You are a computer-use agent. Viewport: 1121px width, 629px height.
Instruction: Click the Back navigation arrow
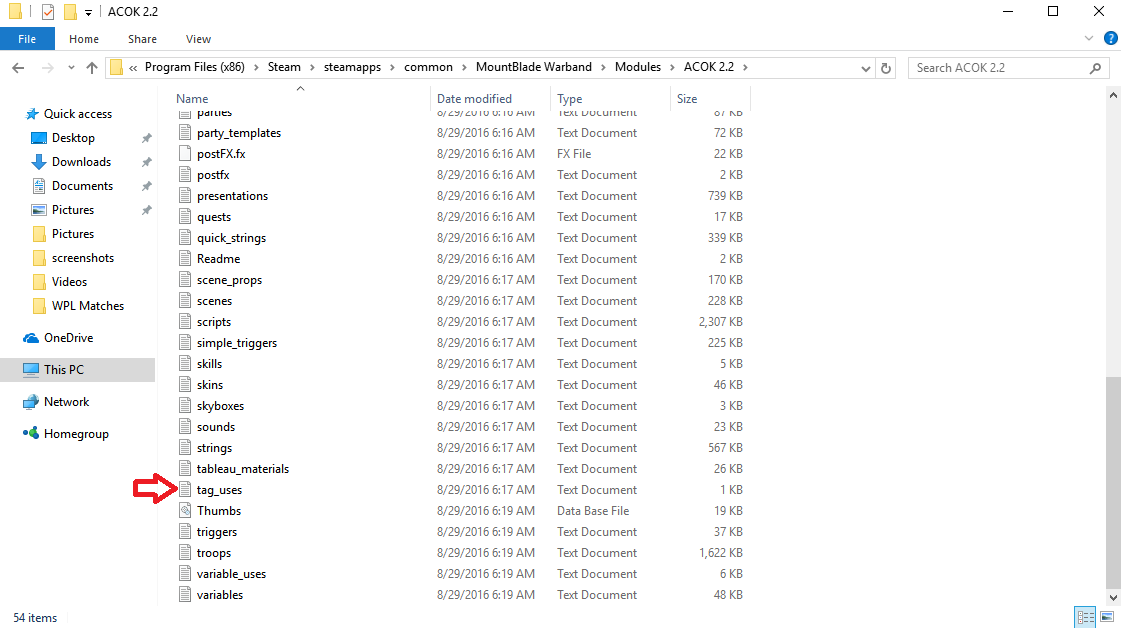click(19, 68)
